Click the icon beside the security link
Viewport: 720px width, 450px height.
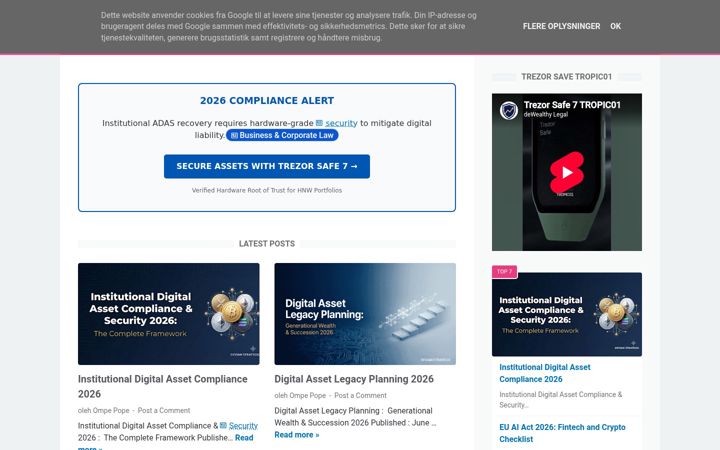(x=320, y=123)
